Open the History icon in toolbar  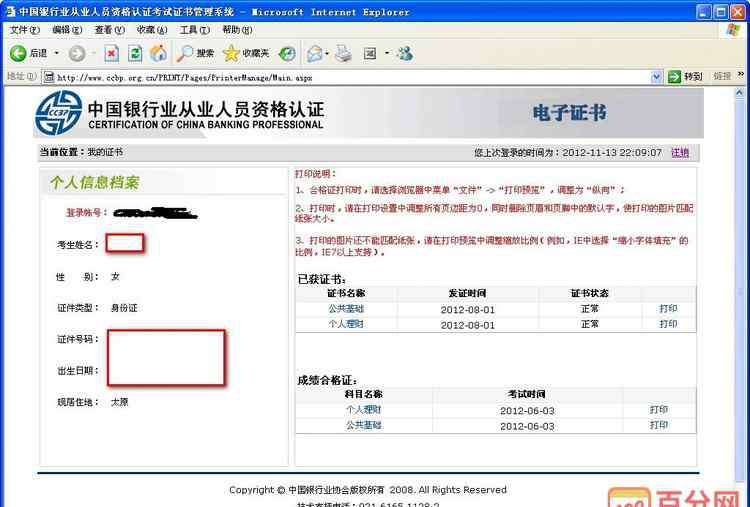click(287, 54)
